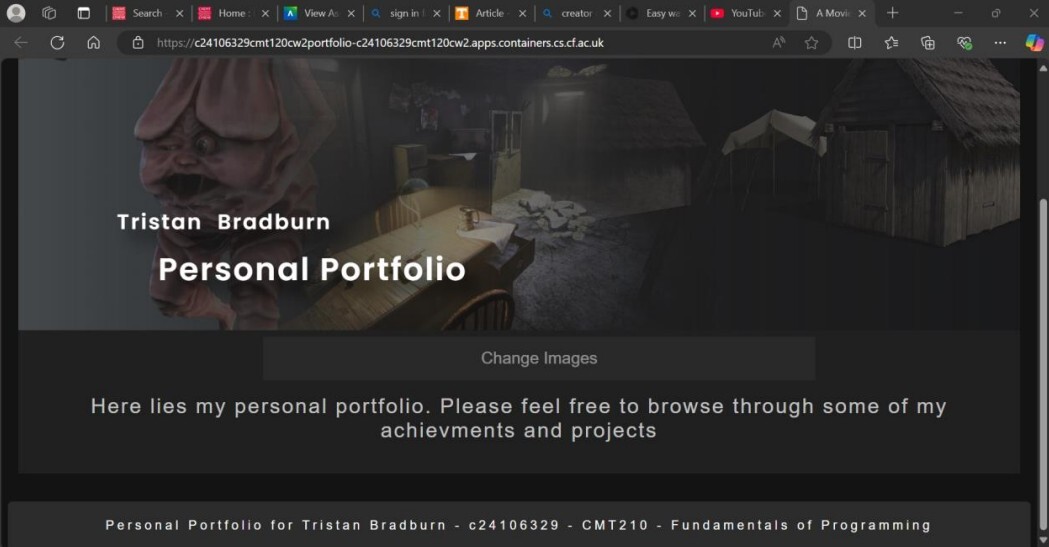Viewport: 1049px width, 547px height.
Task: Open the Collections panel
Action: click(x=927, y=43)
